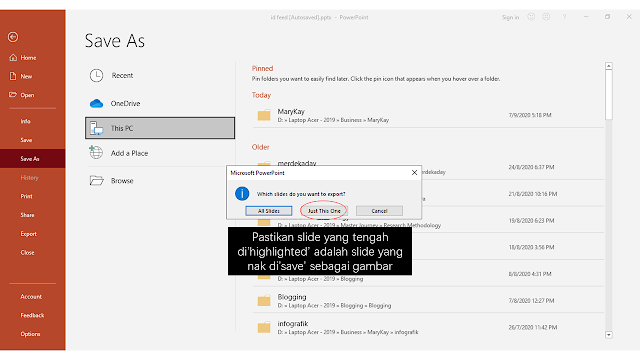This screenshot has height=360, width=640.
Task: Choose Just This One in dialog
Action: point(324,211)
